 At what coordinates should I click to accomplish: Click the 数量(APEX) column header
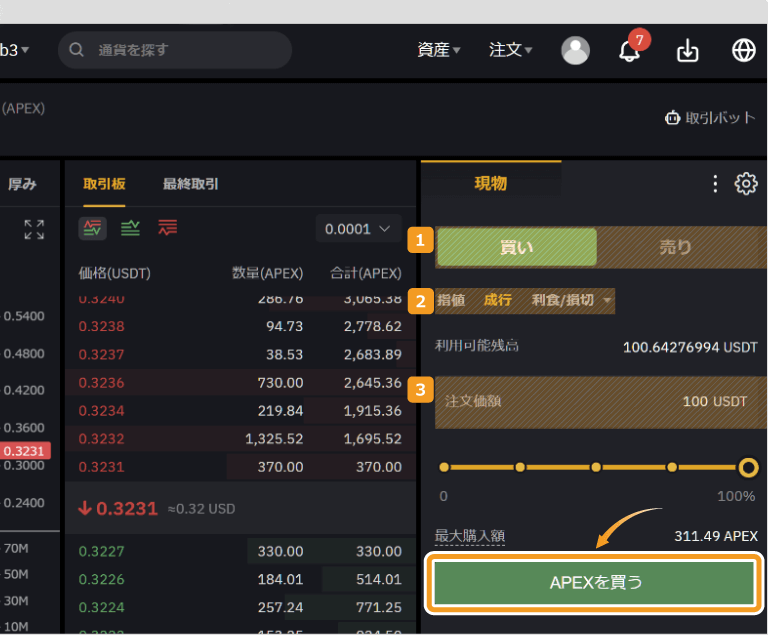tap(267, 273)
